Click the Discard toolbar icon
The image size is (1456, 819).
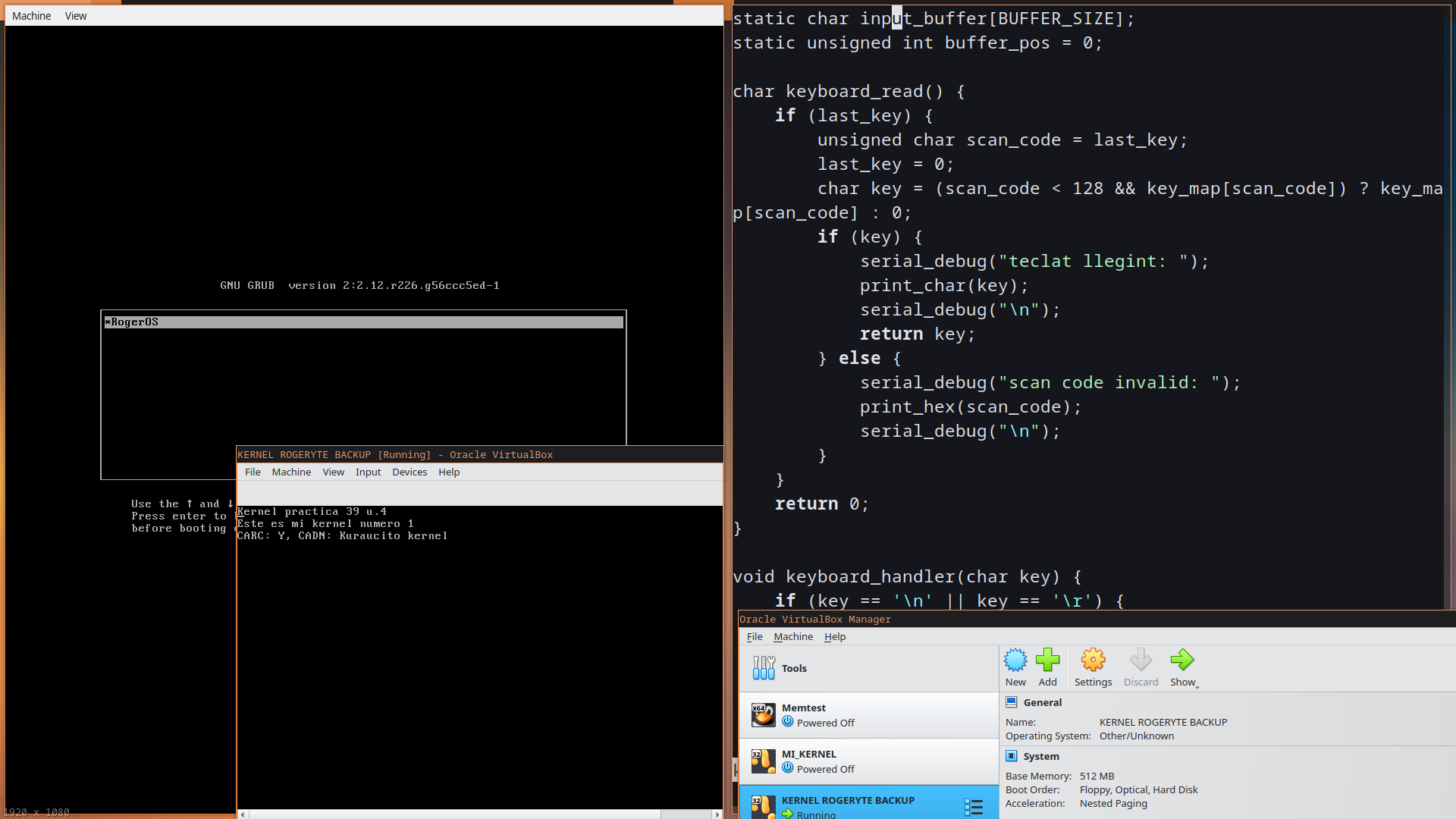pyautogui.click(x=1141, y=660)
